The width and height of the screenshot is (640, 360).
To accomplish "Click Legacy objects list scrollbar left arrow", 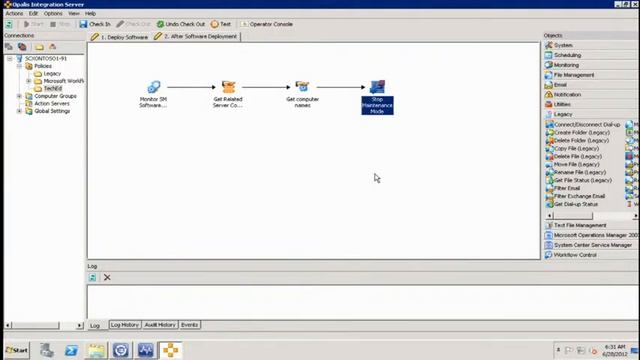I will [549, 216].
